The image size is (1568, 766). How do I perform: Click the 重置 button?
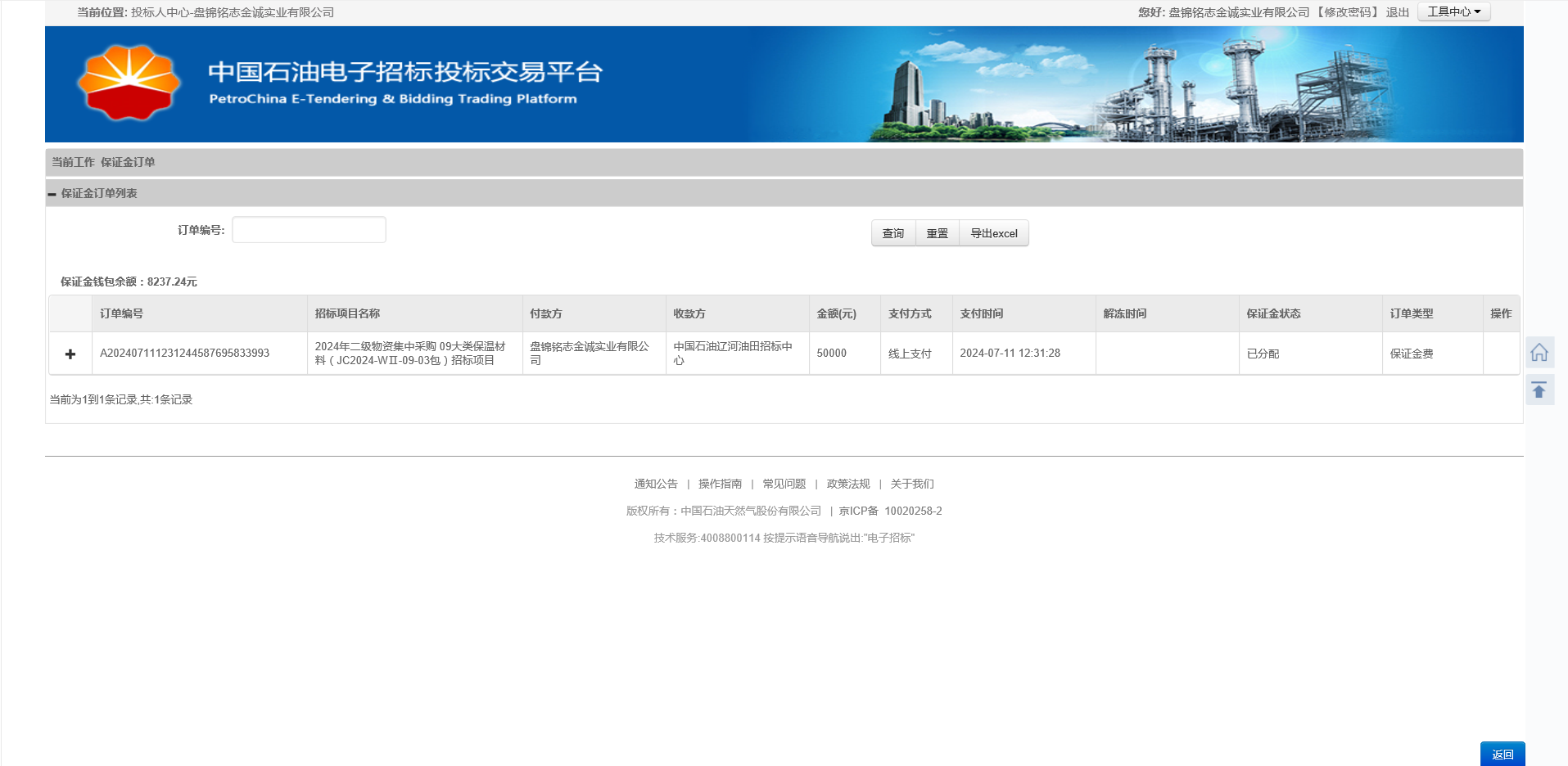click(938, 233)
